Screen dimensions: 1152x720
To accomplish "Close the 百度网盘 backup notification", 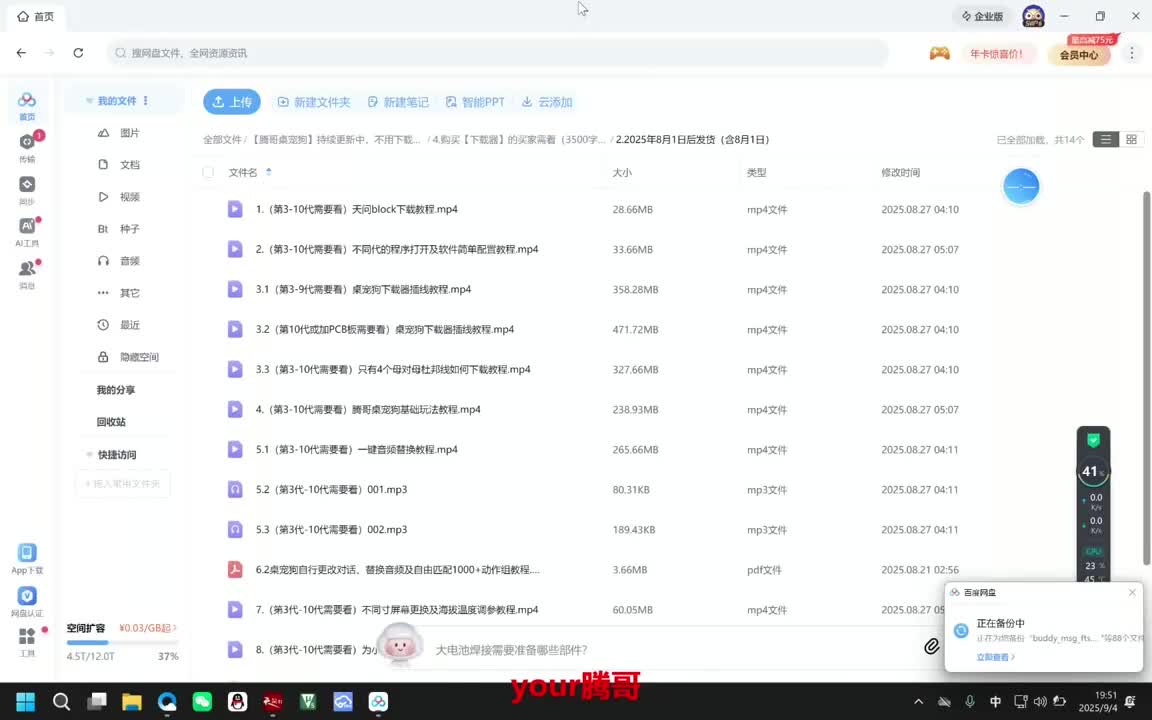I will [1132, 592].
